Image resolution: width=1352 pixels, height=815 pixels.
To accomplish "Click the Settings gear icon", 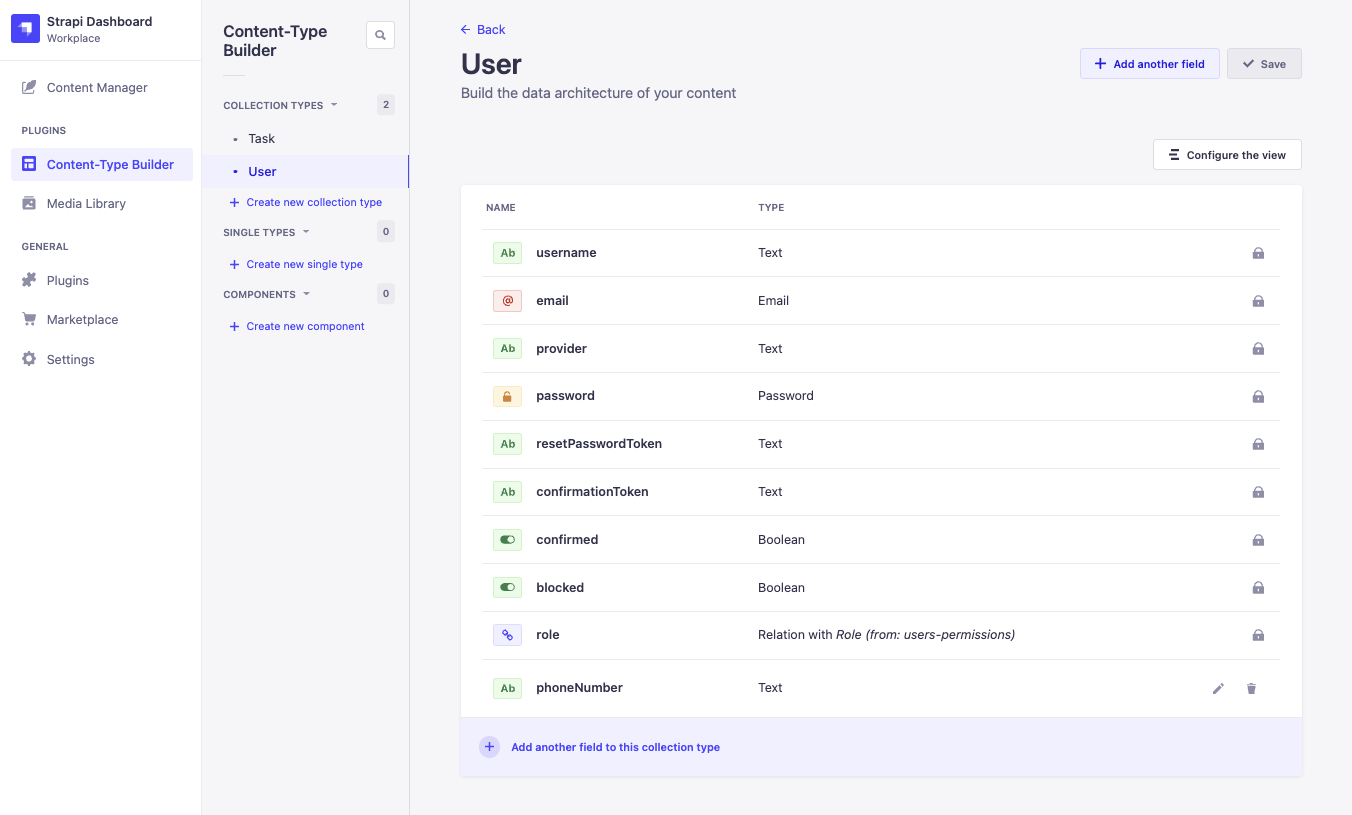I will pos(29,359).
